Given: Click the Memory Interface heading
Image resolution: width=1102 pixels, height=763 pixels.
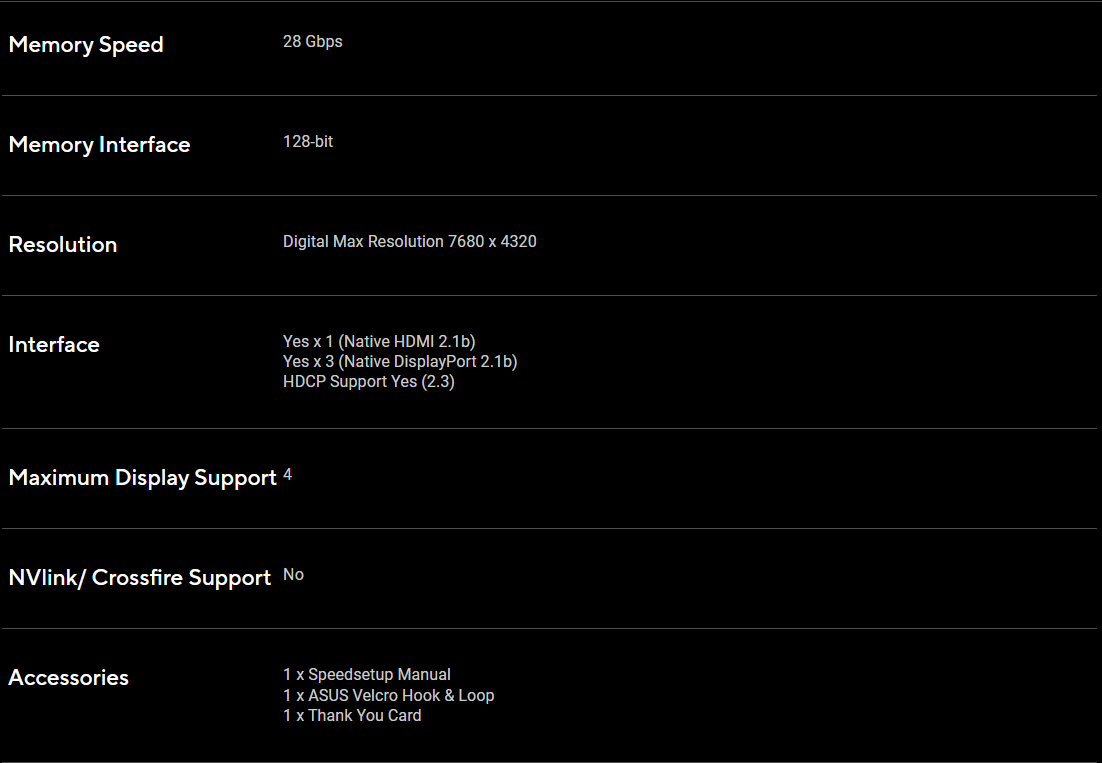Looking at the screenshot, I should click(x=99, y=145).
